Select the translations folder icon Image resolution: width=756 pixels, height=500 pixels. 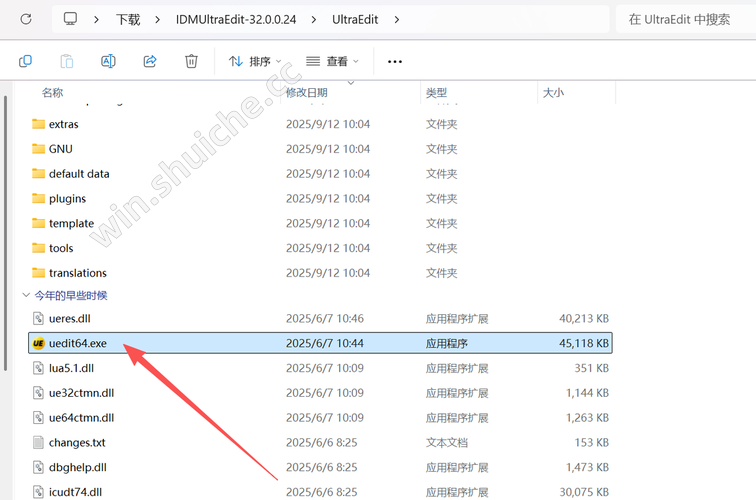tap(38, 273)
